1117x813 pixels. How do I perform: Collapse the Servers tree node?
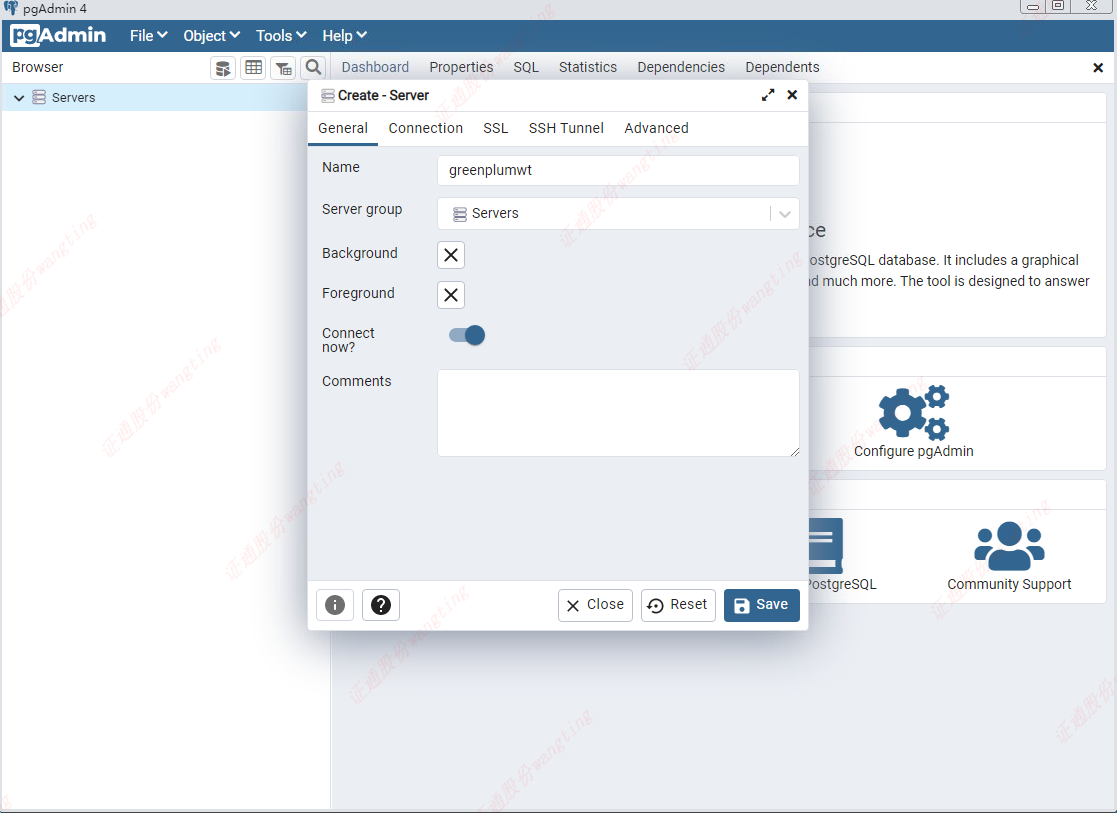pyautogui.click(x=19, y=98)
